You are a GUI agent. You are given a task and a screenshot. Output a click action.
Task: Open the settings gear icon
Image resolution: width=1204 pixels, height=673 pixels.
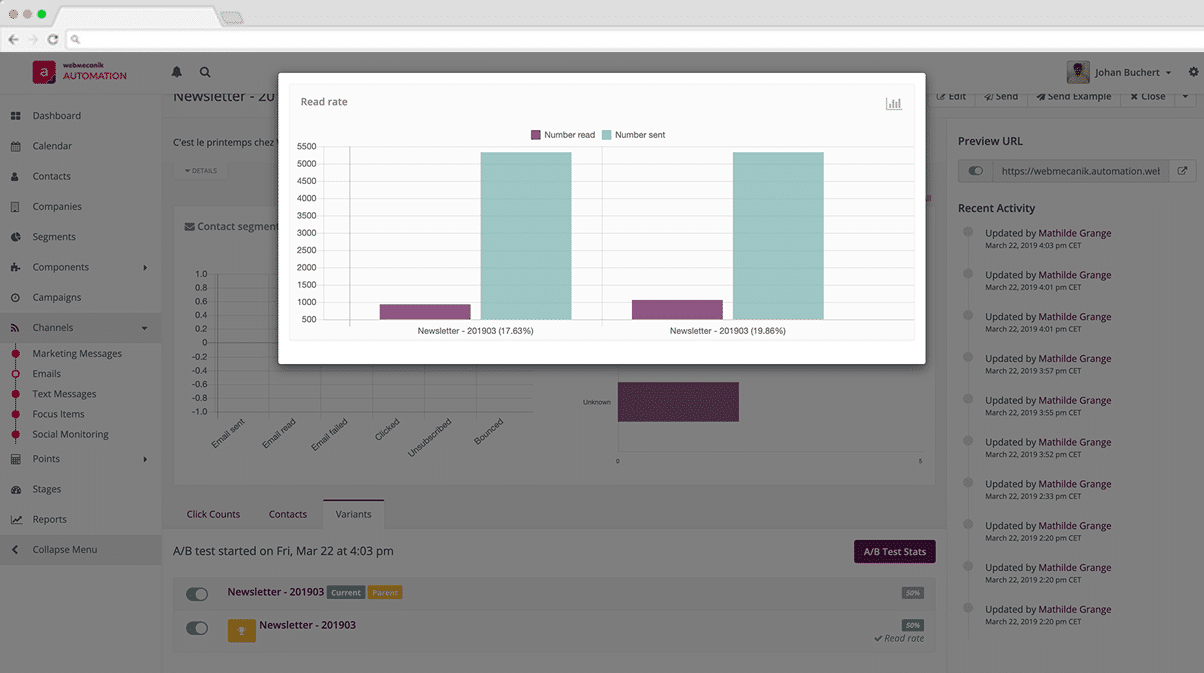tap(1193, 72)
